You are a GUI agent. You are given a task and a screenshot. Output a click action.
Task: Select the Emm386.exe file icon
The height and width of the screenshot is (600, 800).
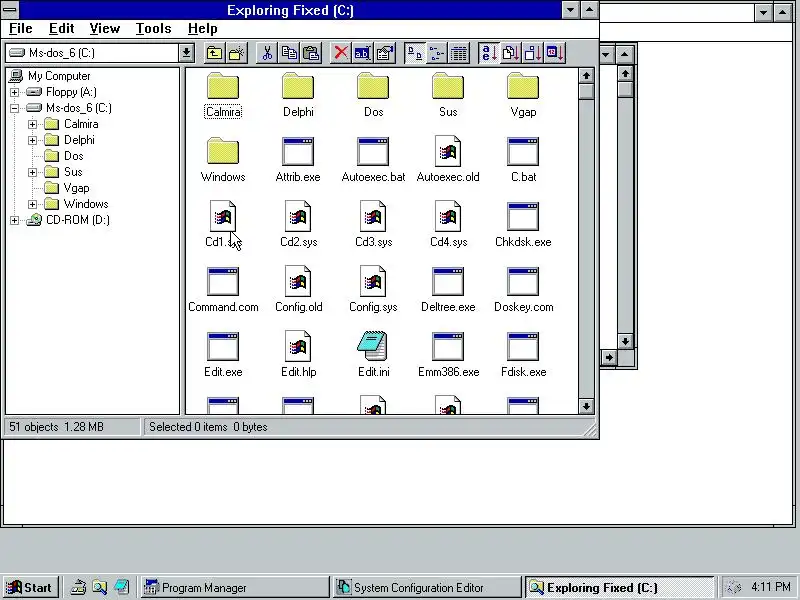[448, 346]
